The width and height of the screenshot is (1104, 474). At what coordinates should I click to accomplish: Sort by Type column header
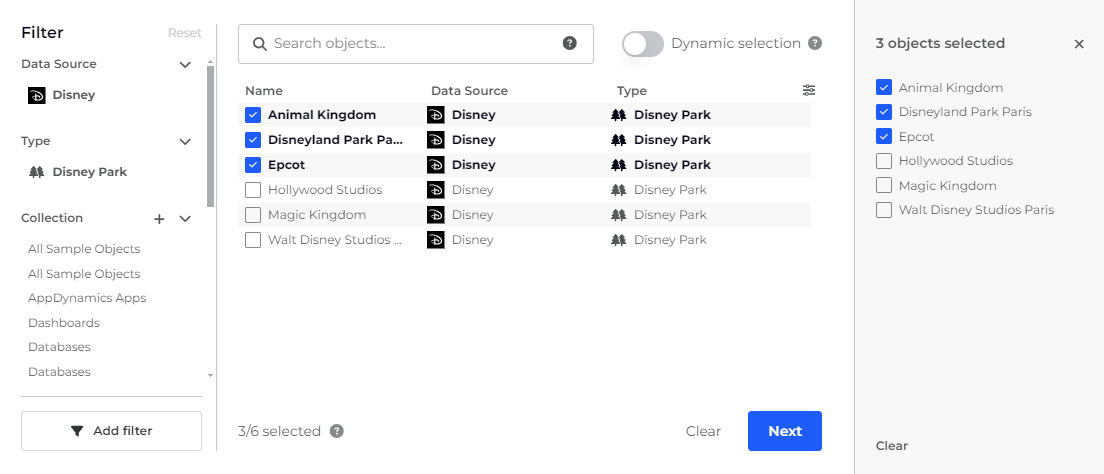[632, 91]
